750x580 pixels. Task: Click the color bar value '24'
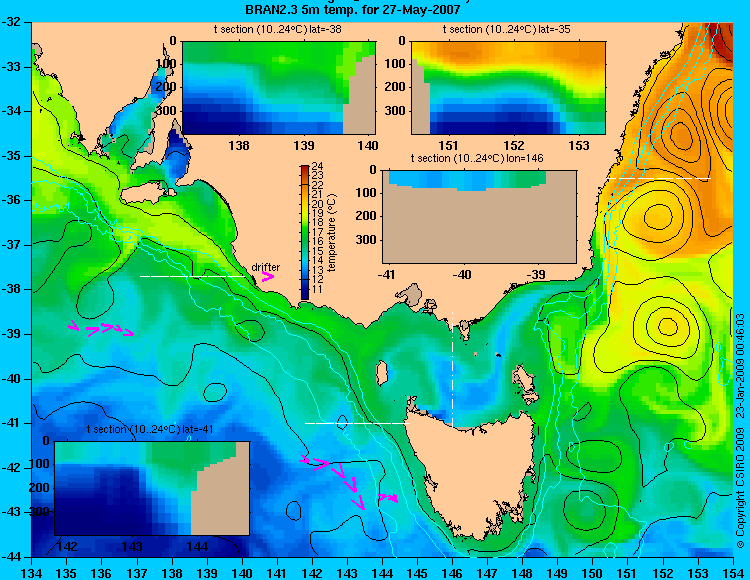(x=317, y=166)
